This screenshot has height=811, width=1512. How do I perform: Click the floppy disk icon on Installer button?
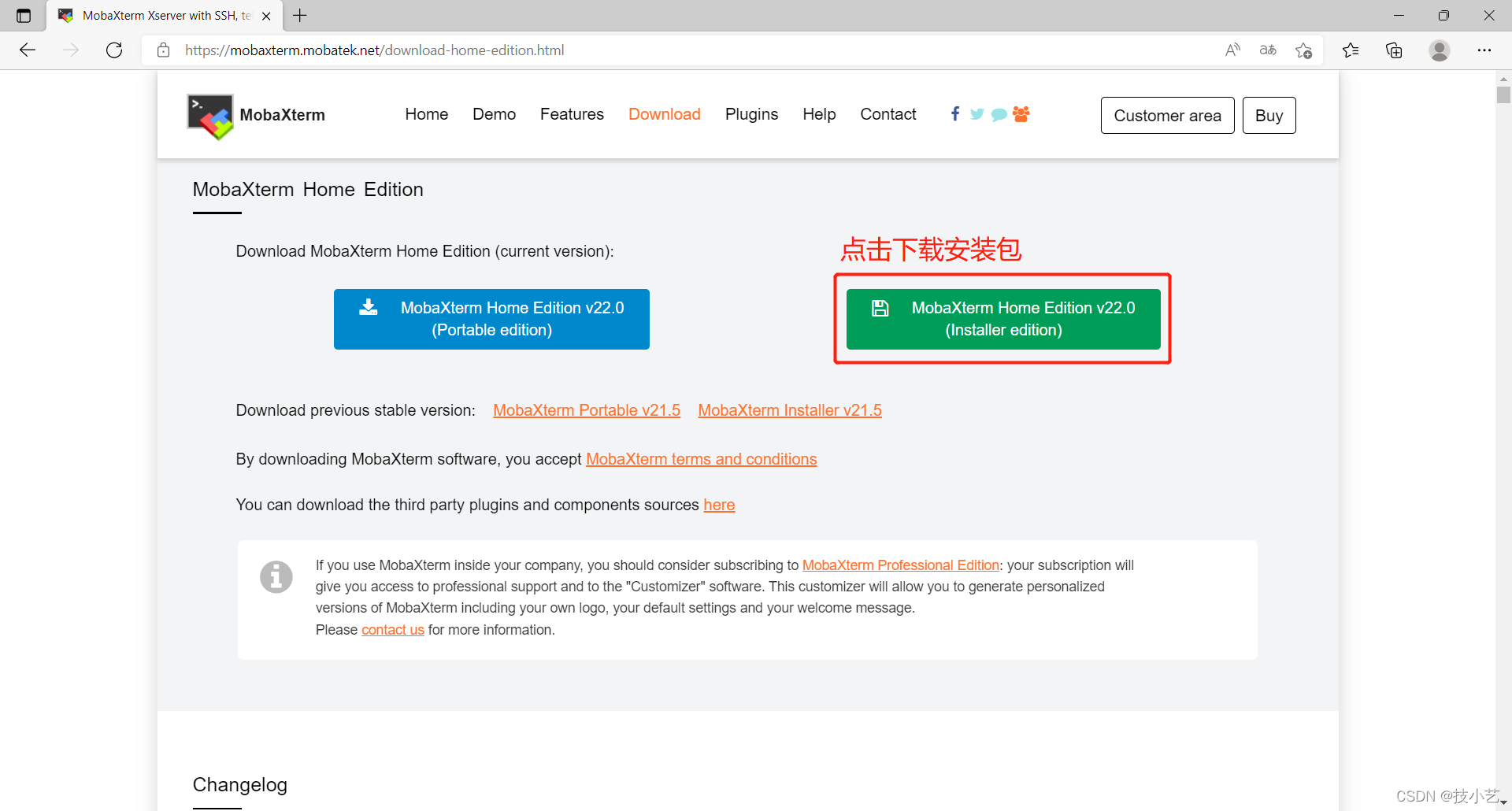tap(880, 308)
